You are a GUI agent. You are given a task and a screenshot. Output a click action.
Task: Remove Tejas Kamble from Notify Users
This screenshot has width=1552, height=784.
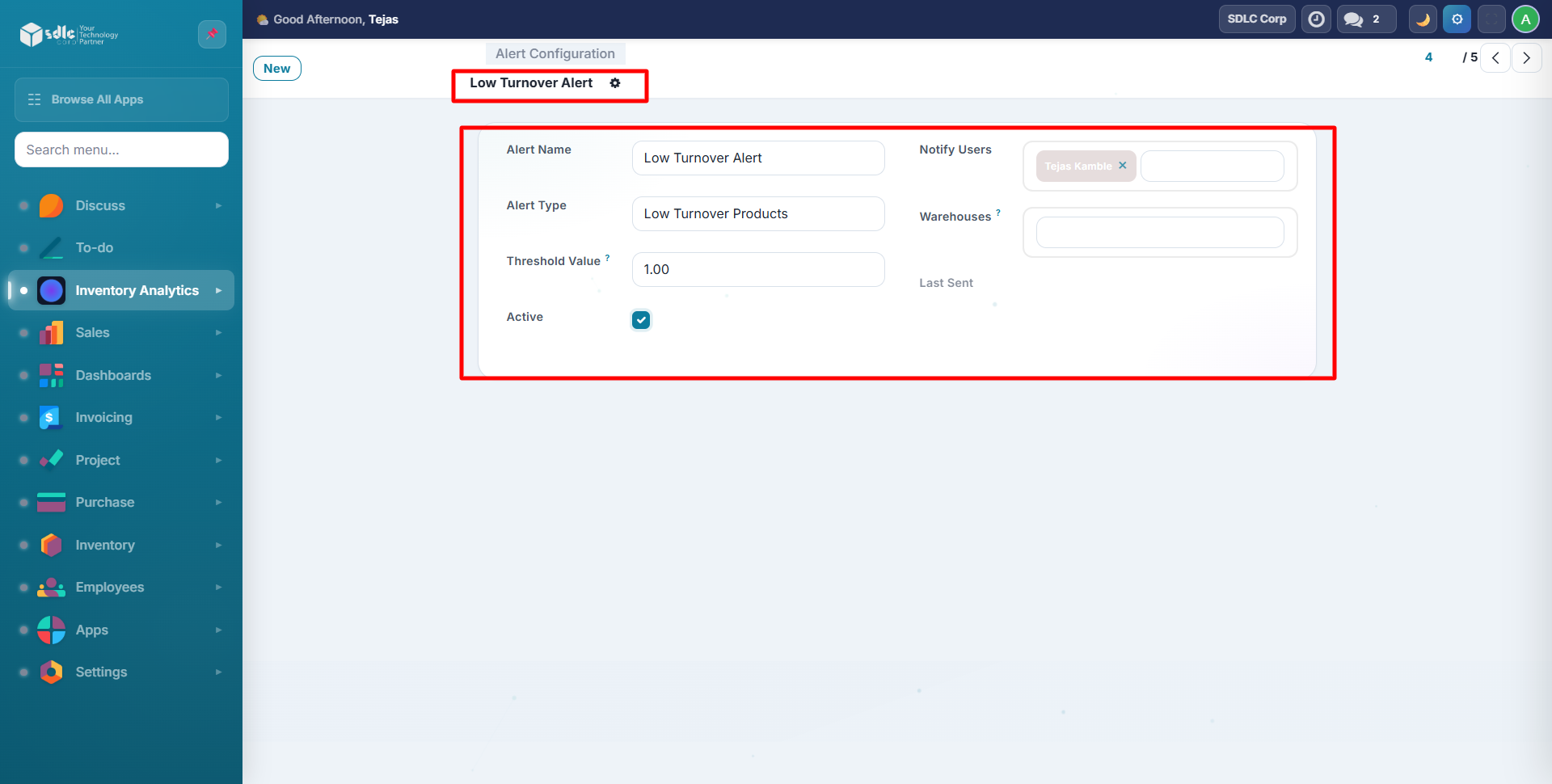1122,166
